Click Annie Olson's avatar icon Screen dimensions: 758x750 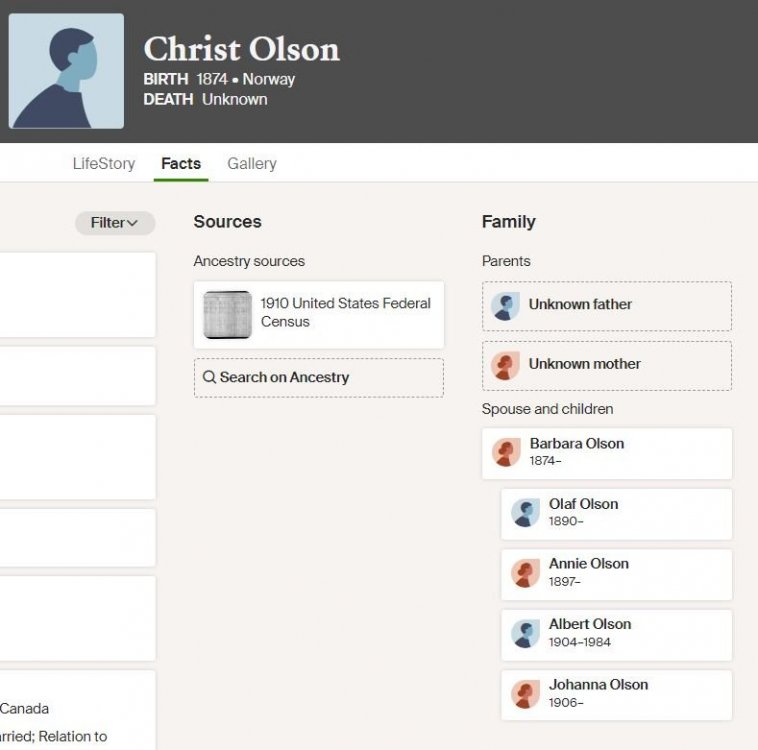tap(525, 574)
